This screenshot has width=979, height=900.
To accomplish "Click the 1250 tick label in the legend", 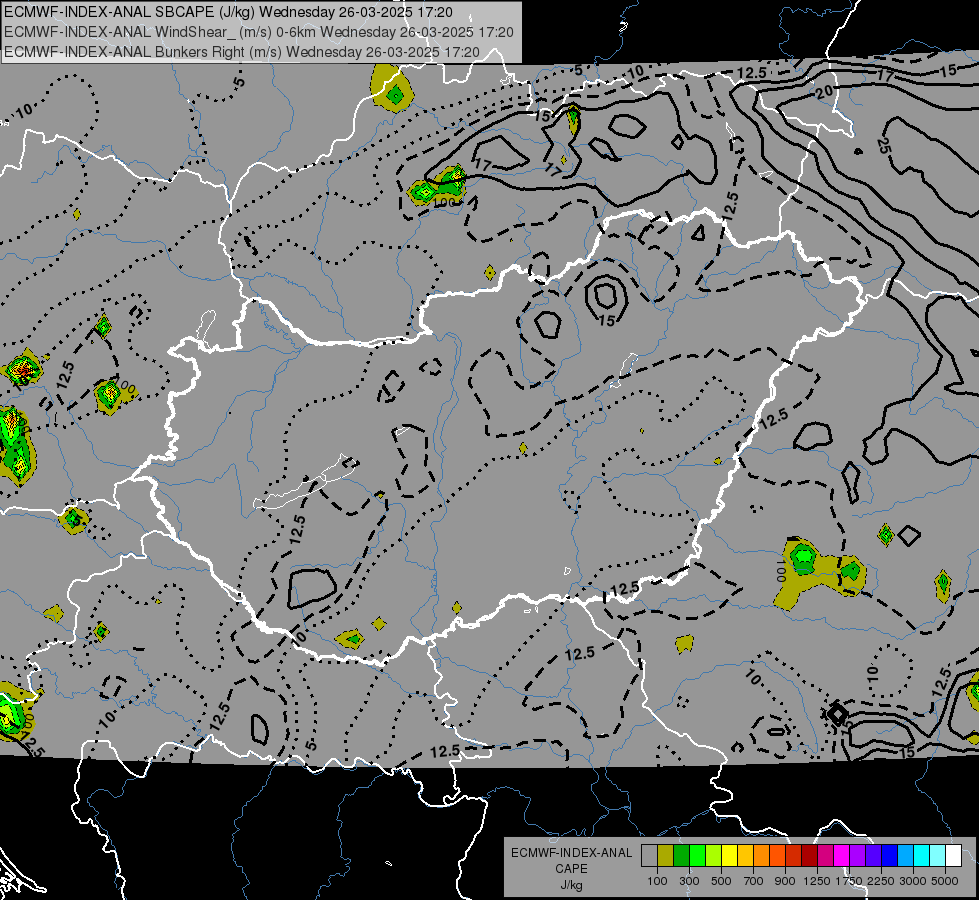I will 817,881.
